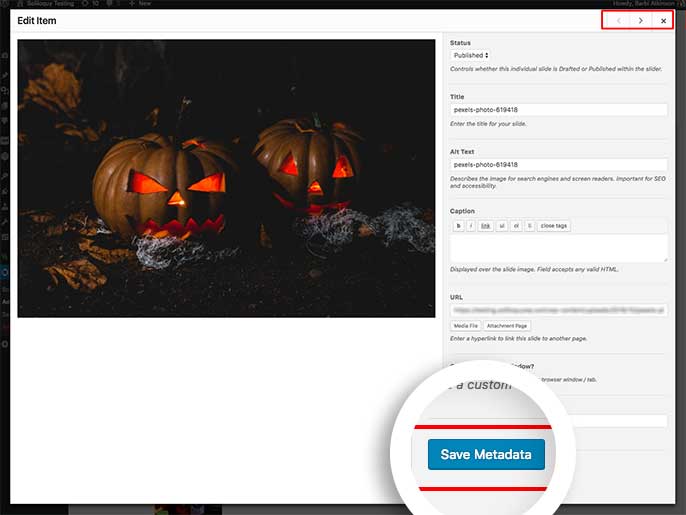Close the Edit Item dialog

[x=663, y=21]
